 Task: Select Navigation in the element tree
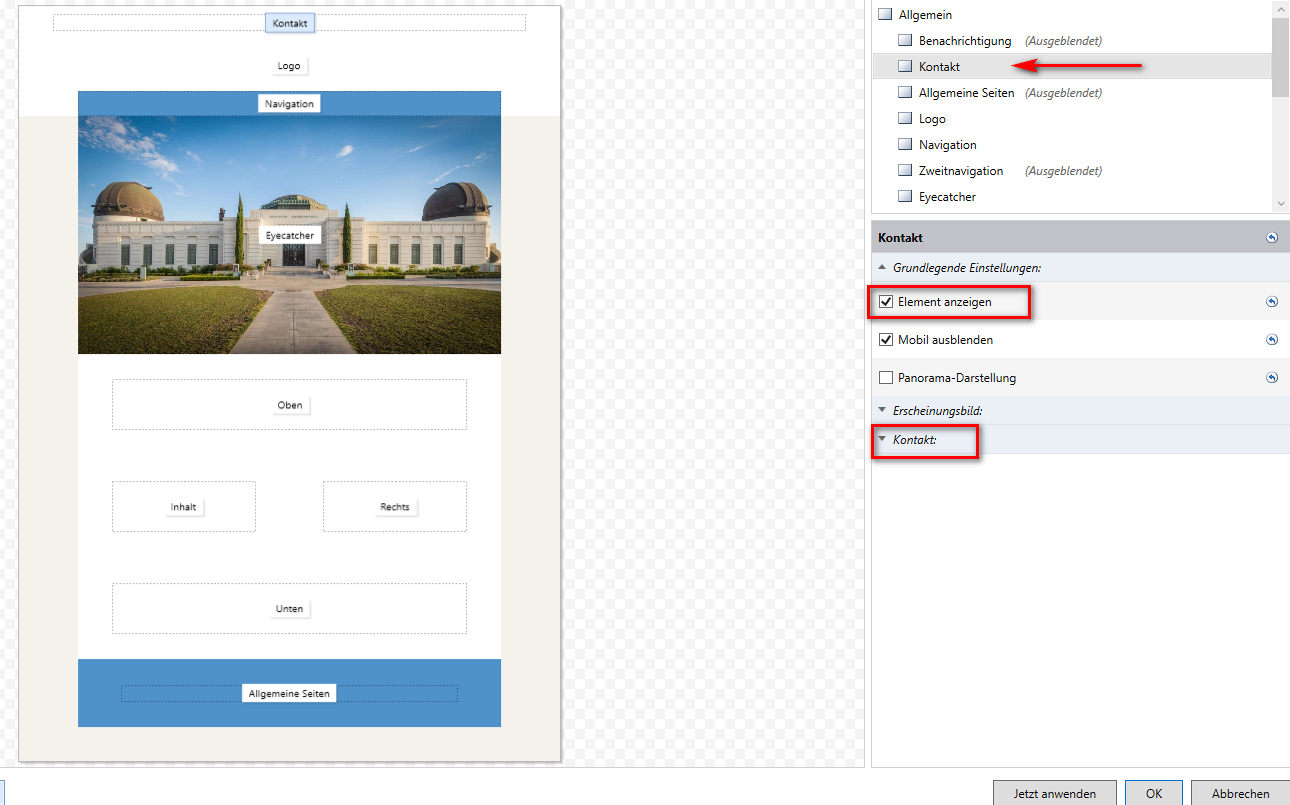click(x=948, y=145)
